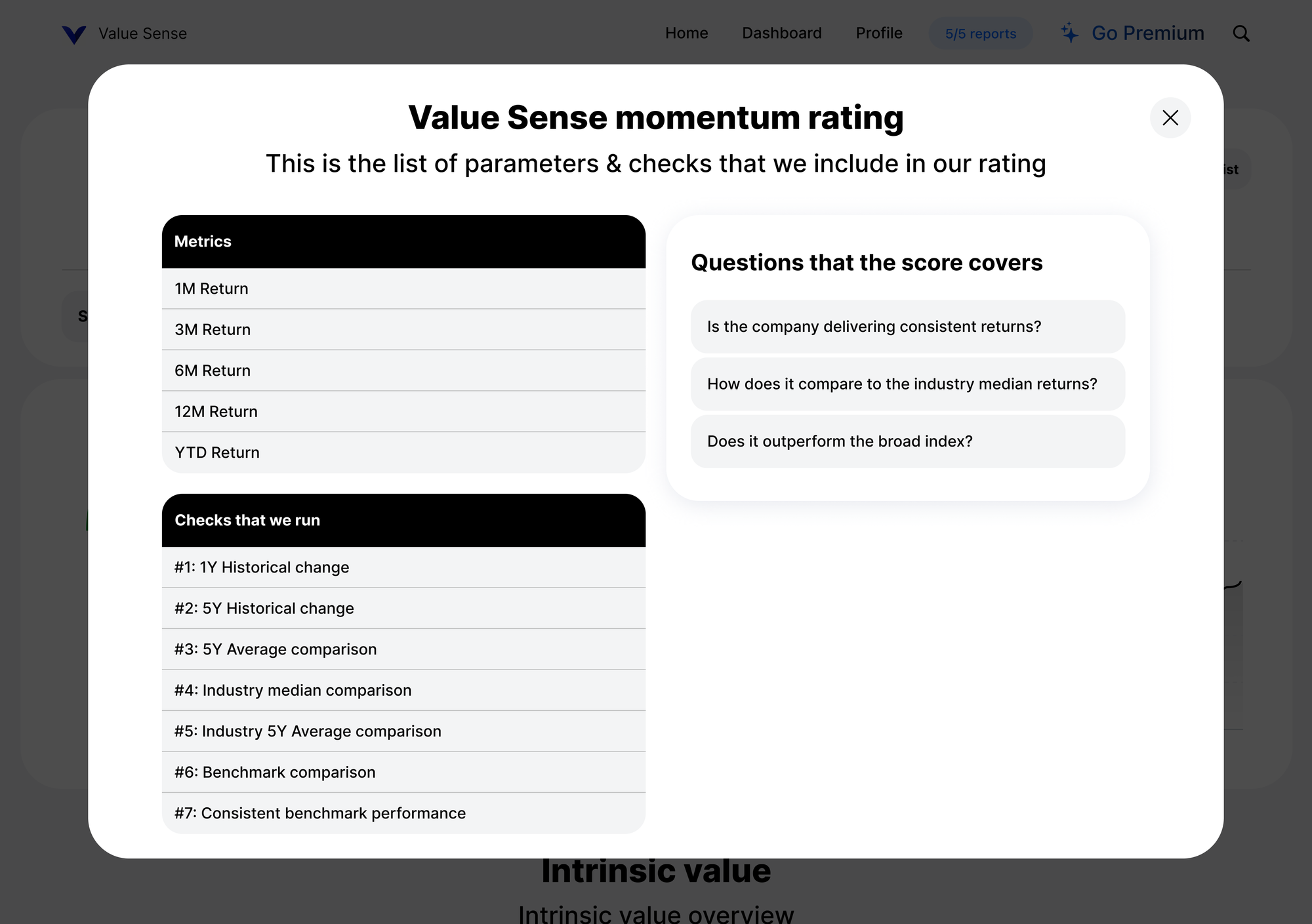Open the Dashboard page
This screenshot has width=1312, height=924.
pos(782,33)
